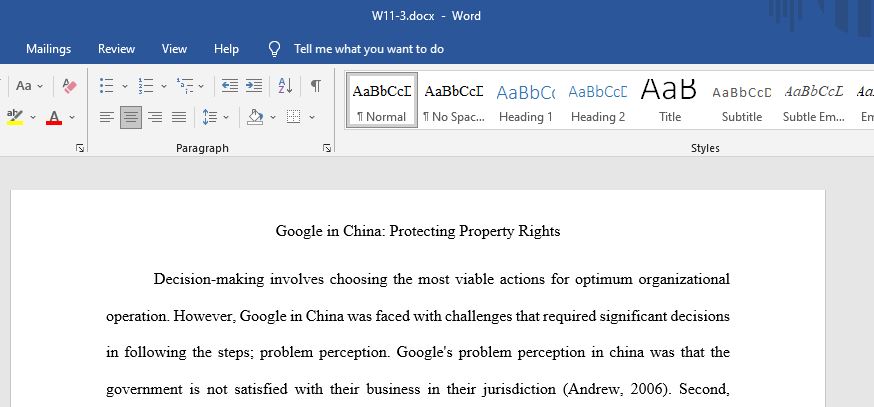The image size is (874, 407).
Task: Expand the text highlight color dropdown arrow
Action: 33,117
